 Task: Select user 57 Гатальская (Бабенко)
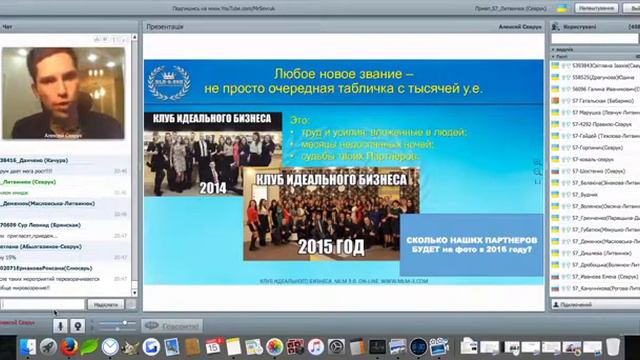pos(595,100)
